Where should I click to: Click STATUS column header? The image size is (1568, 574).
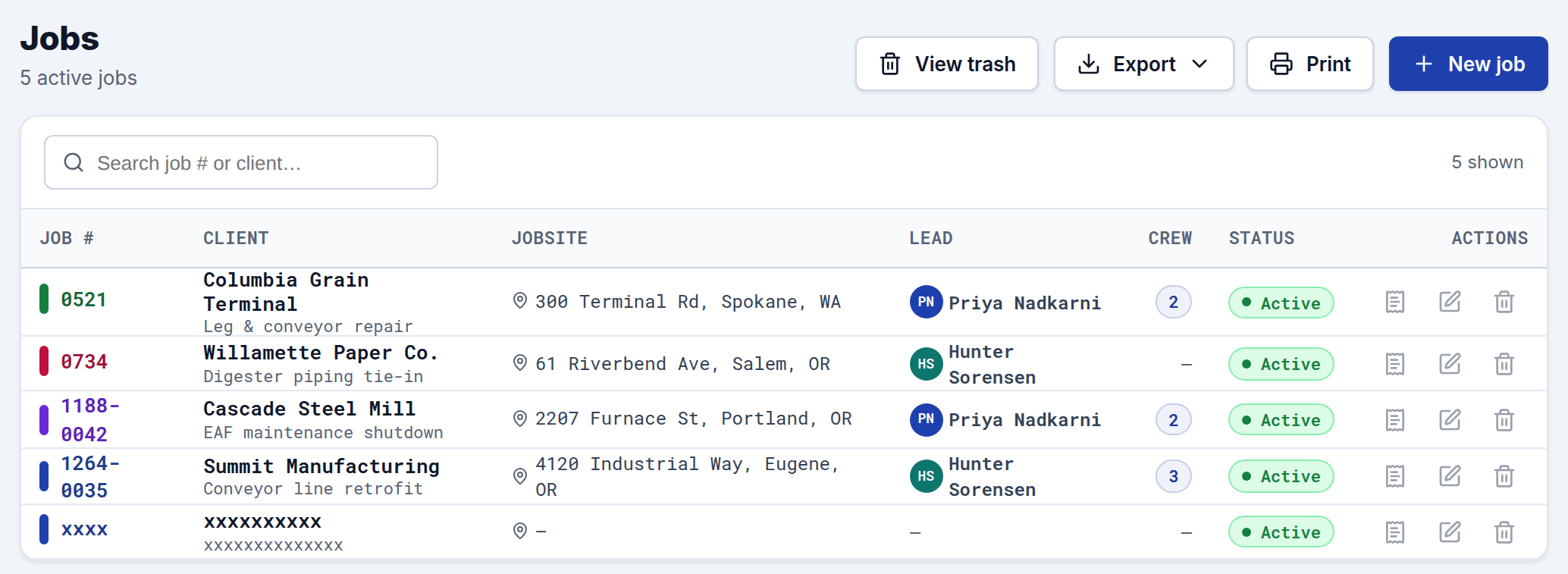click(1262, 238)
